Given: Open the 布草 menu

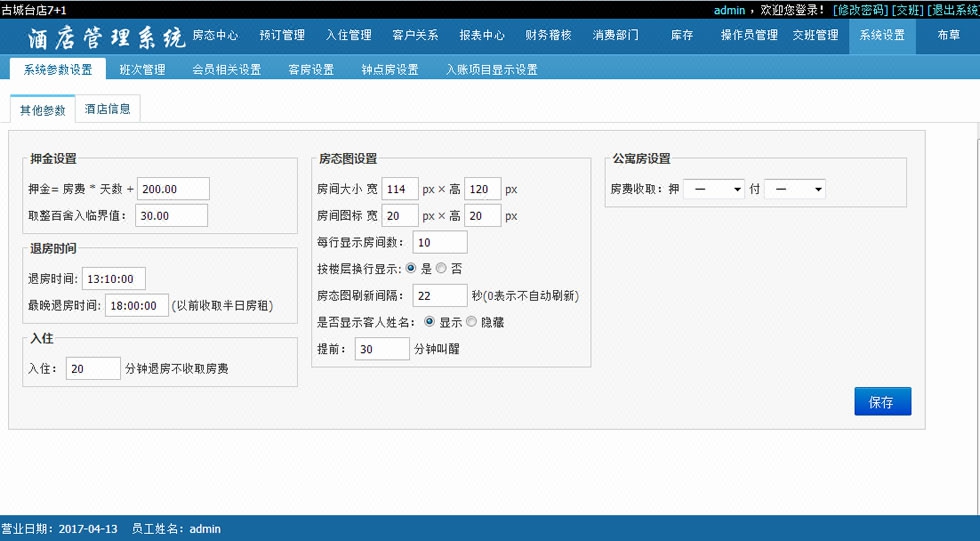Looking at the screenshot, I should tap(948, 36).
